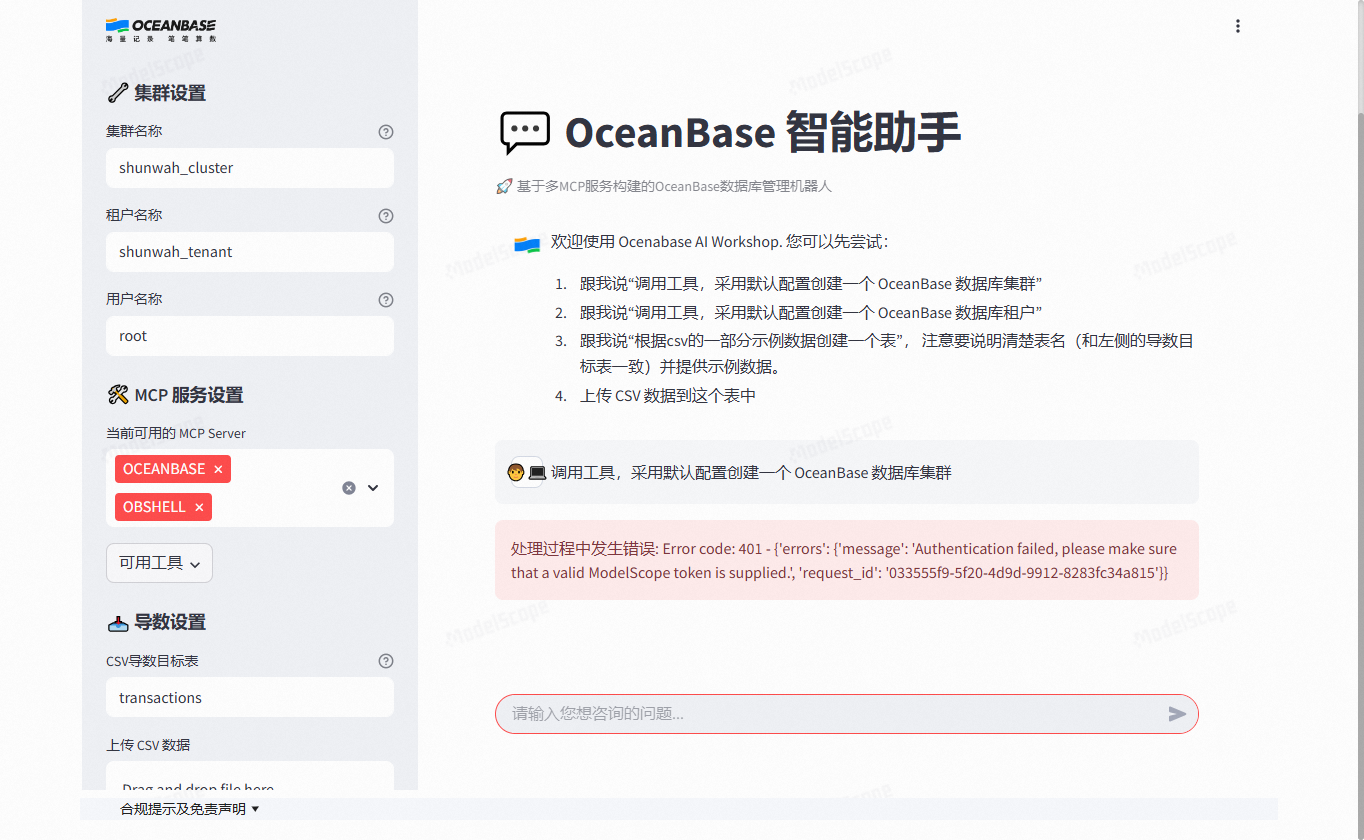Click suggestion three about creating a table from csv
This screenshot has height=840, width=1364.
pos(887,354)
